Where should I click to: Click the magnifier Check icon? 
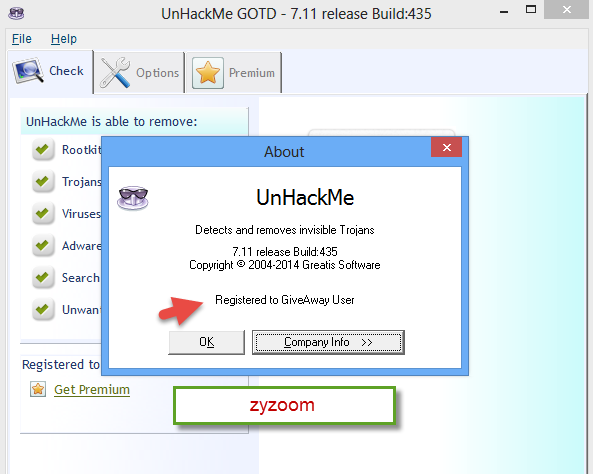(28, 70)
